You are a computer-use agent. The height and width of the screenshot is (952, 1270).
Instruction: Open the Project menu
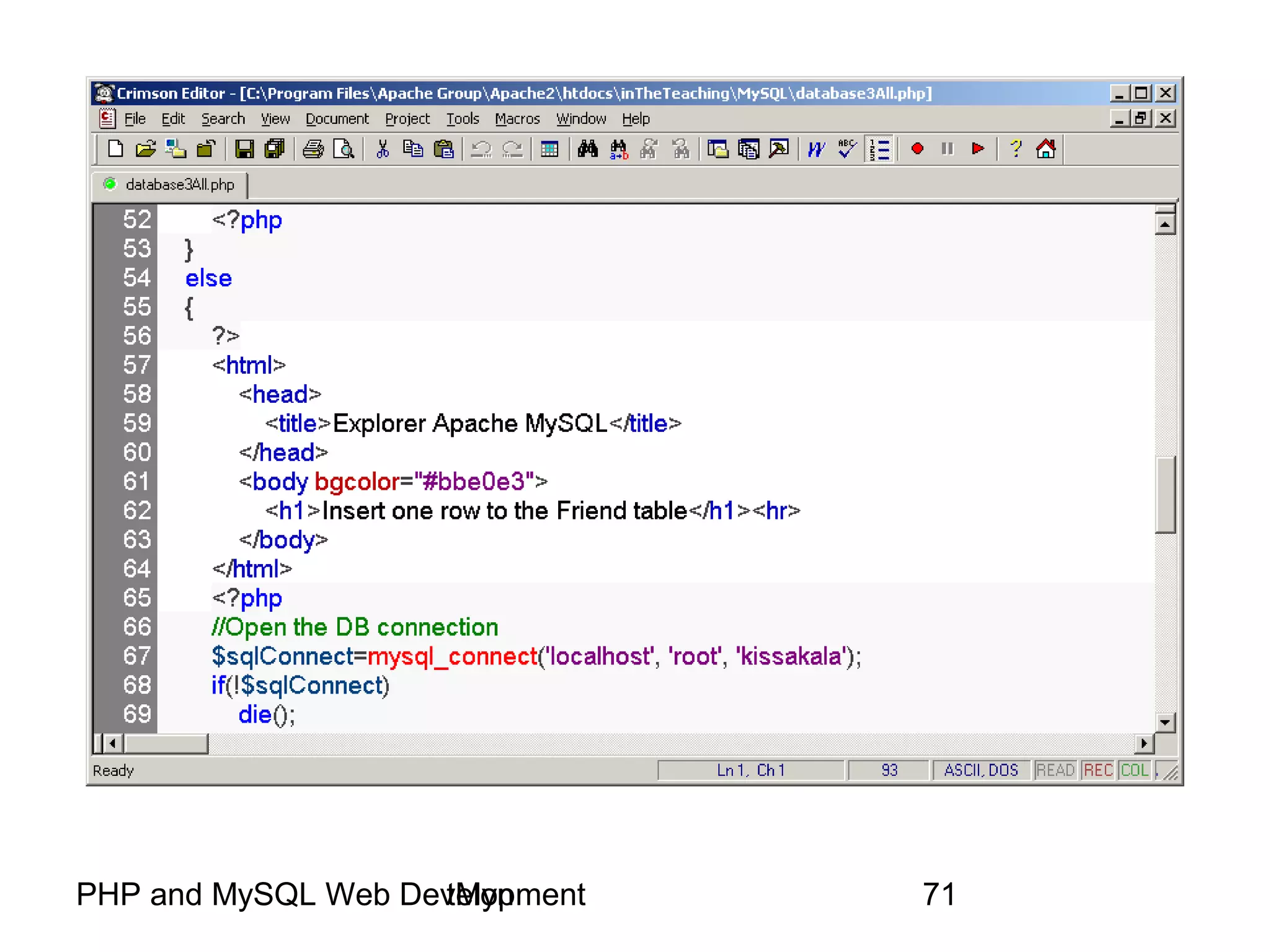(407, 119)
